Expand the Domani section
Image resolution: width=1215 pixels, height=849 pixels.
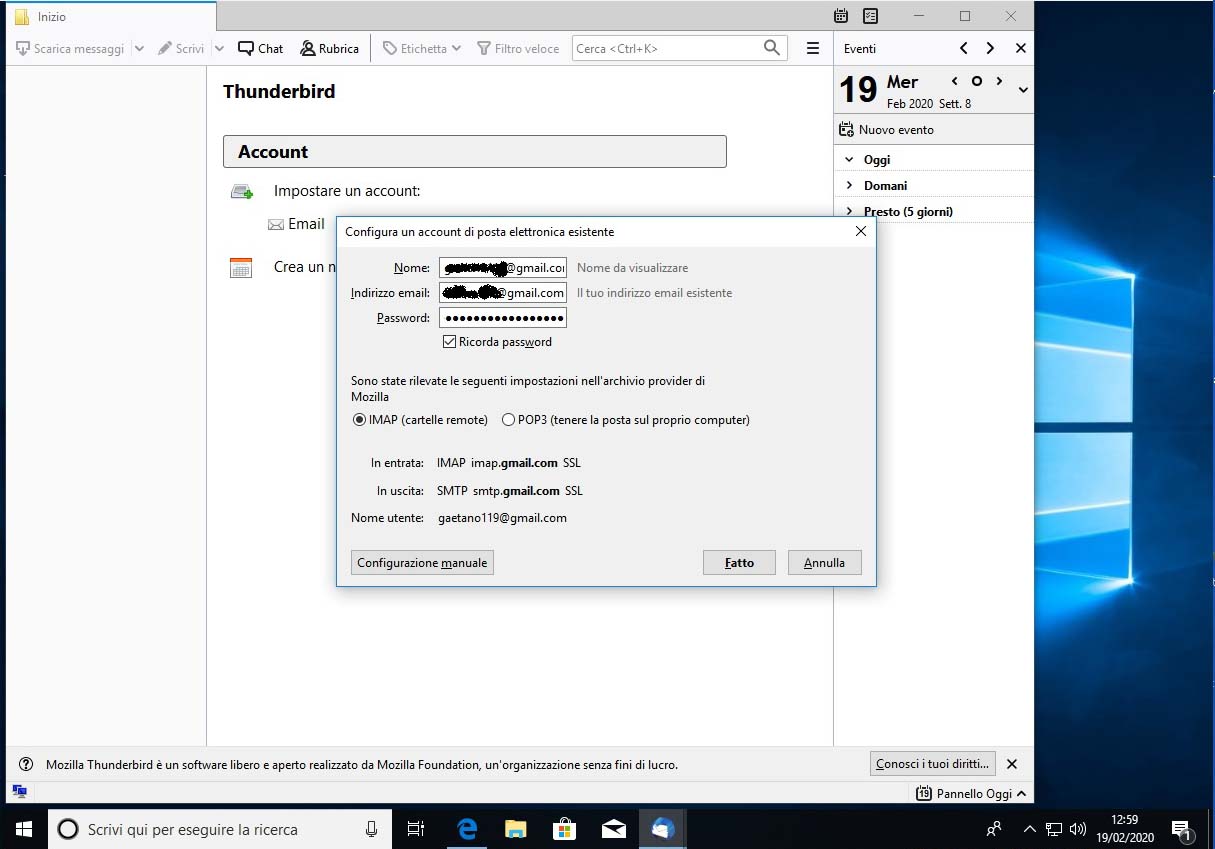(850, 185)
